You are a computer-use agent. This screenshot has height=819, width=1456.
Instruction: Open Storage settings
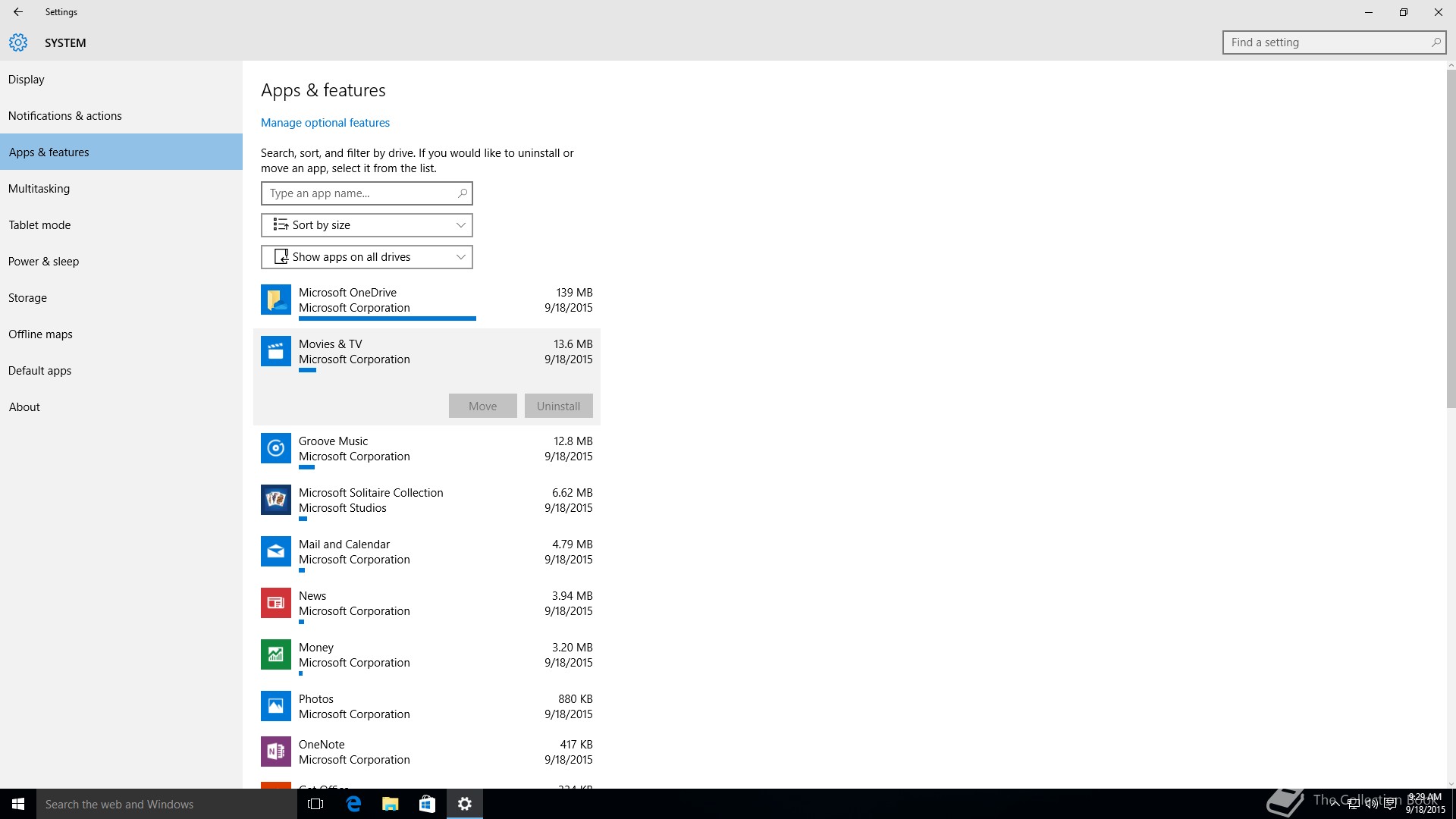[x=121, y=298]
